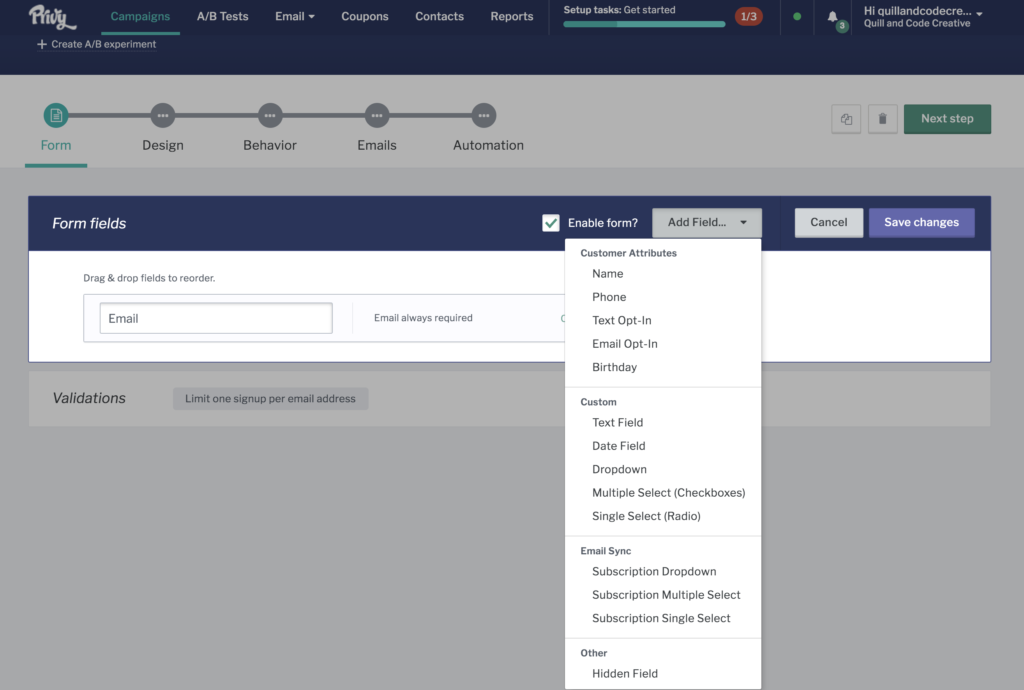Click the Next step button
This screenshot has height=690, width=1024.
pos(947,119)
